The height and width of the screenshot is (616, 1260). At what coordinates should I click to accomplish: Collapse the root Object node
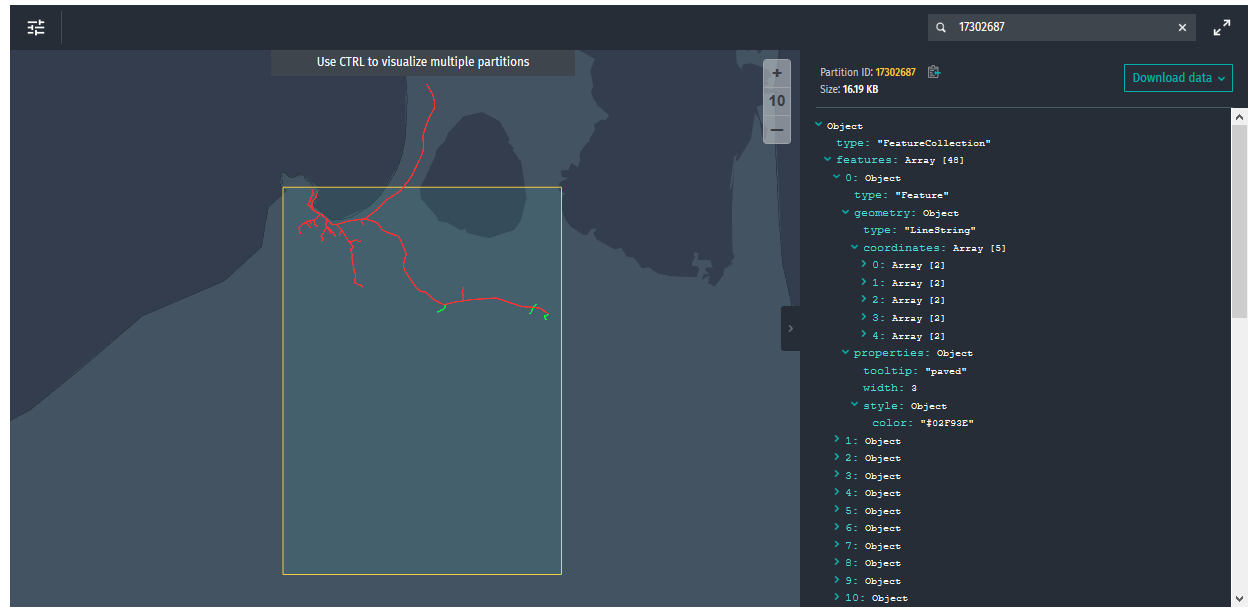[x=819, y=125]
